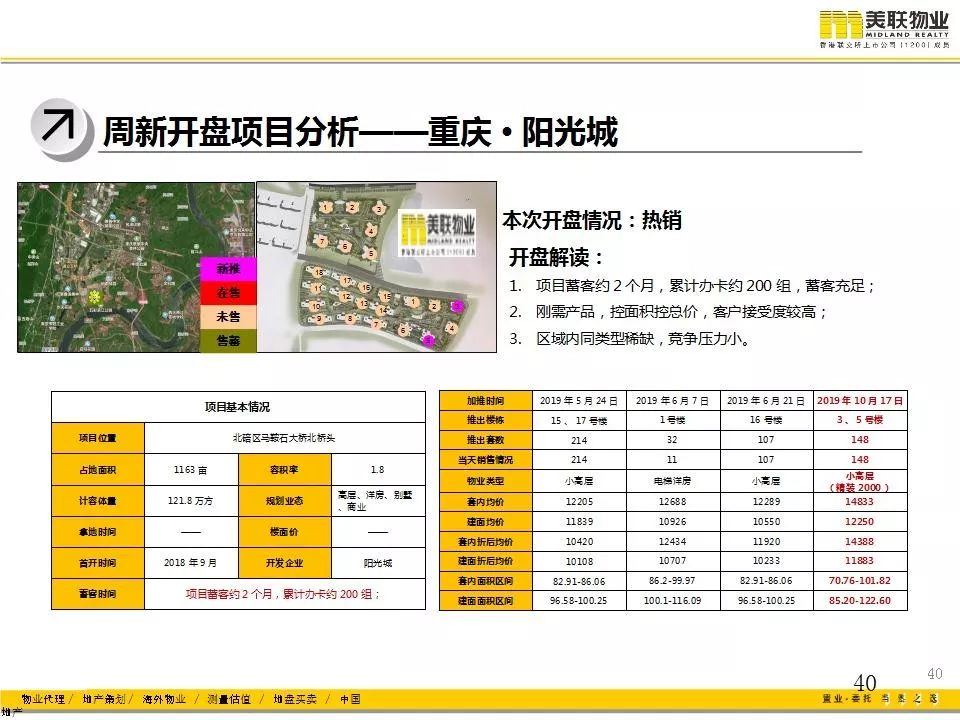
Task: Click the 项目位置 label cell
Action: (x=98, y=438)
